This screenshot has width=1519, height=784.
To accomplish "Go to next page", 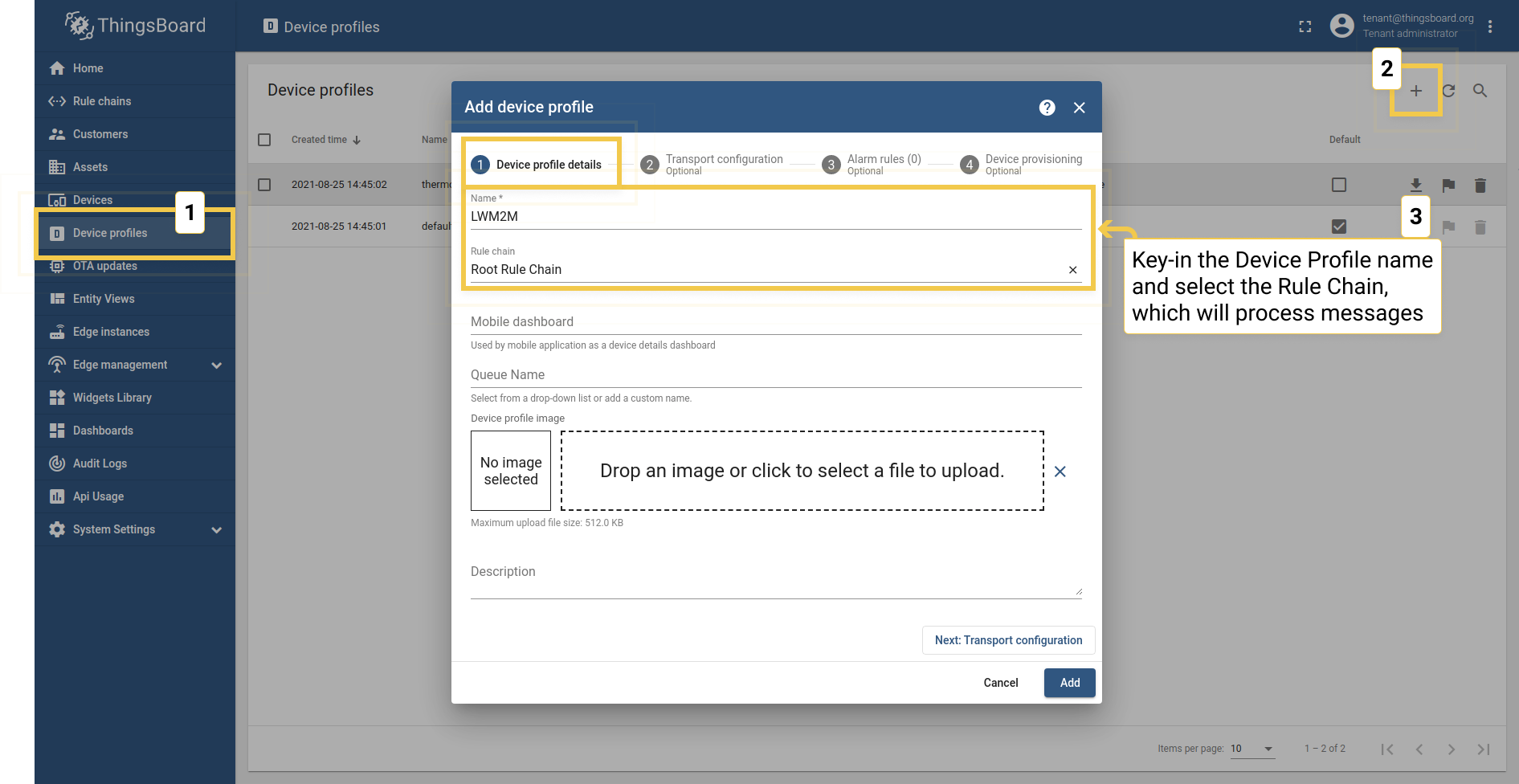I will coord(1452,749).
